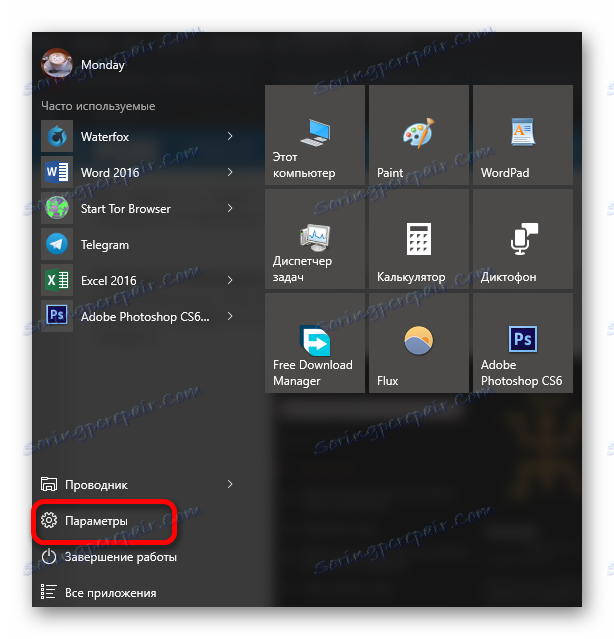Launch the Adobe Photoshop CS6 tile

point(523,343)
